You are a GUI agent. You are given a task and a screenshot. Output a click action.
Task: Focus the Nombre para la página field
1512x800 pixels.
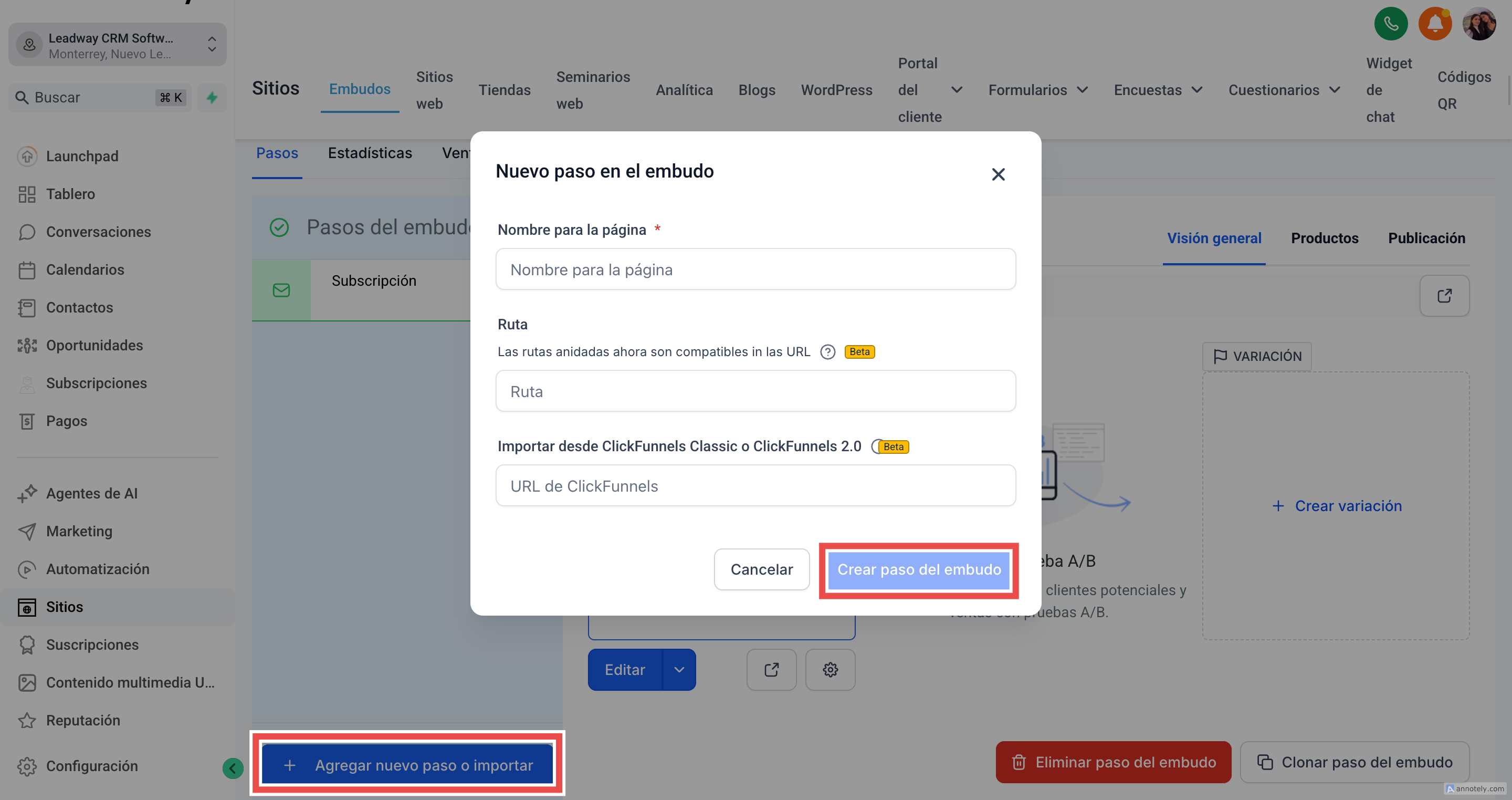point(755,269)
